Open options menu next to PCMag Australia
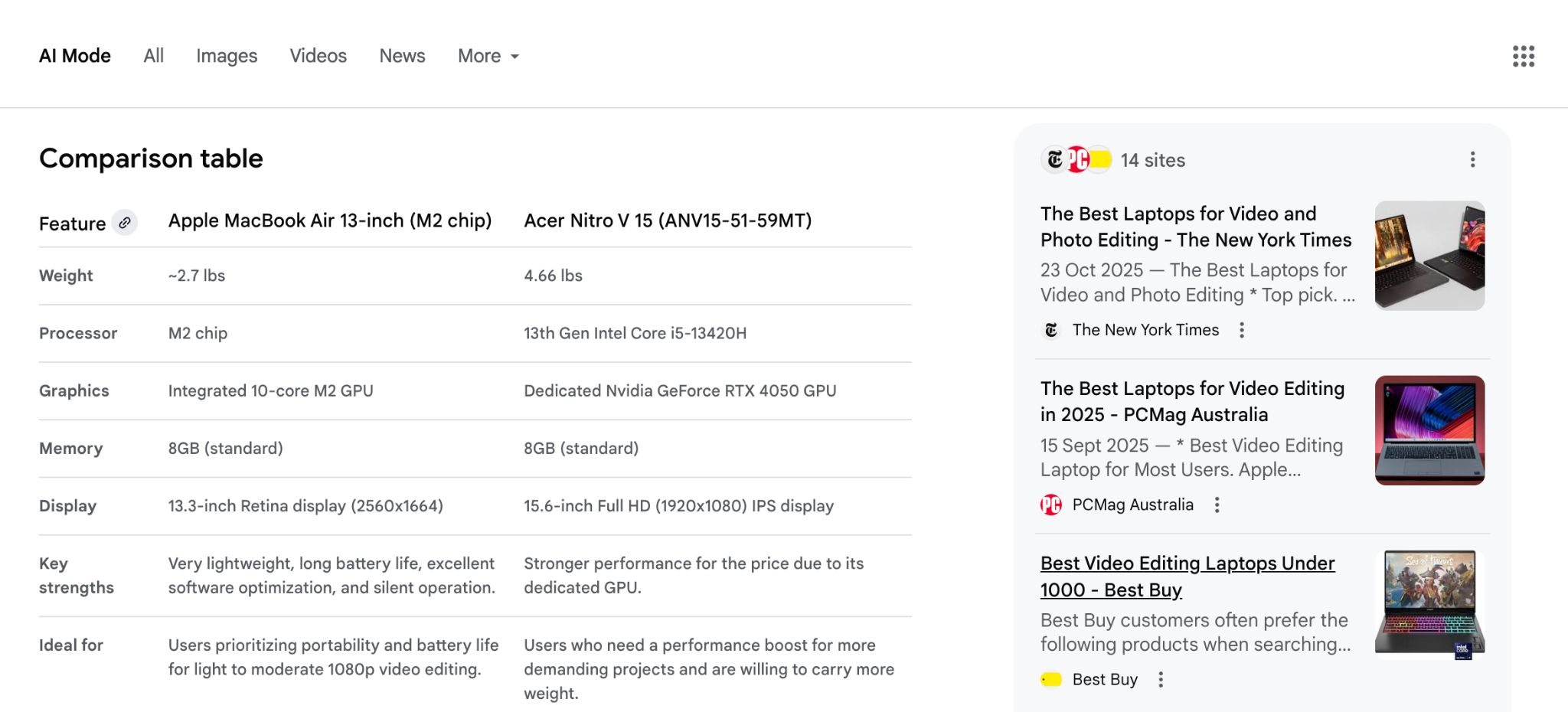Viewport: 1568px width, 712px height. tap(1217, 505)
